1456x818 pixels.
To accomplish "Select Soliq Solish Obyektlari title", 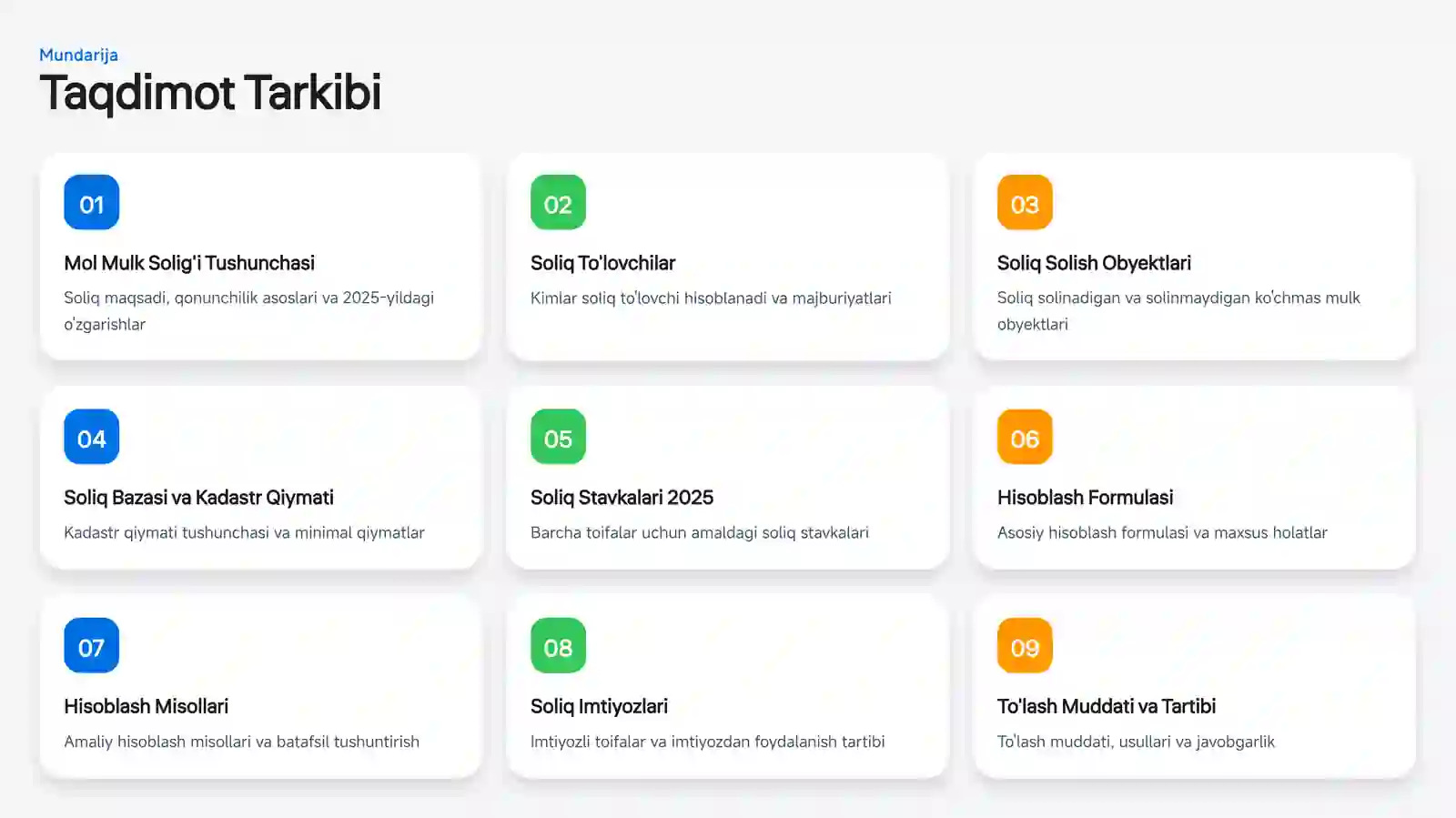I will (x=1094, y=263).
